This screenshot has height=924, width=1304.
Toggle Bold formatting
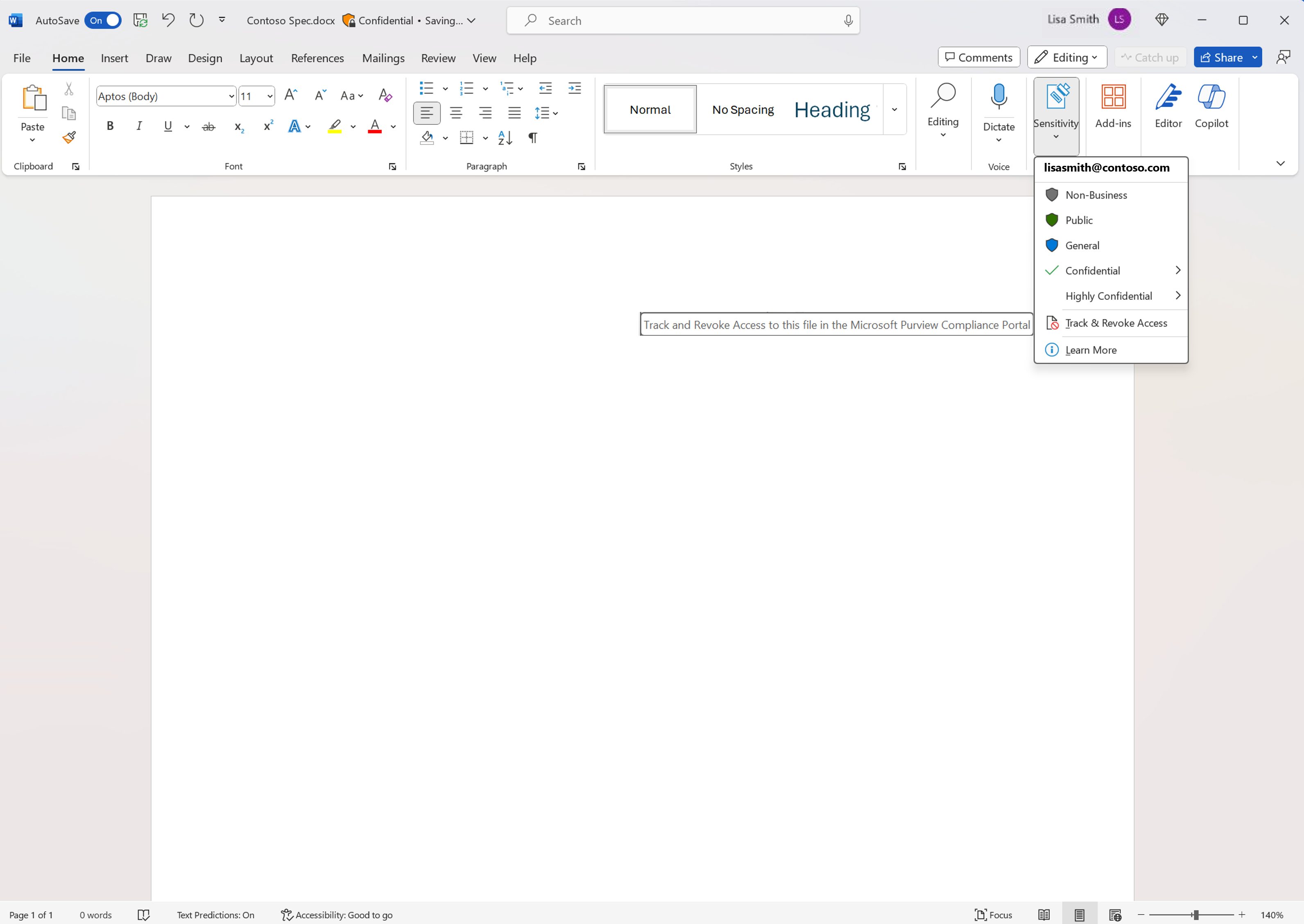point(111,127)
